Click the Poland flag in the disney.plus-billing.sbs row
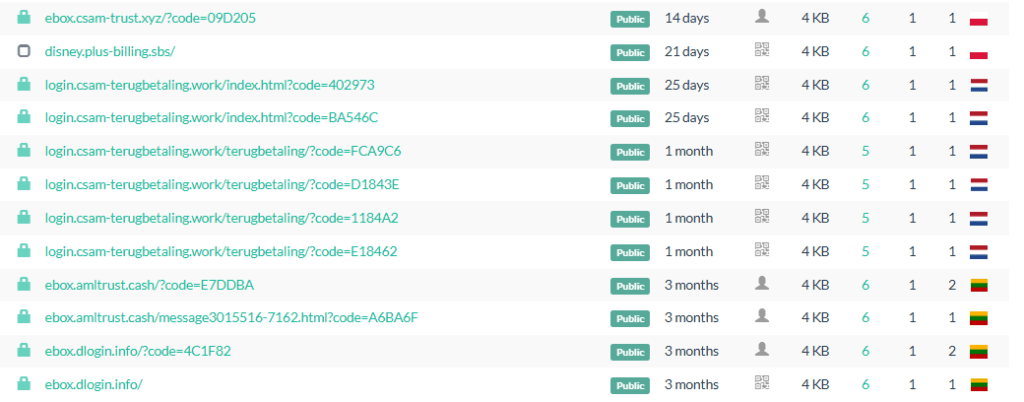 click(979, 52)
